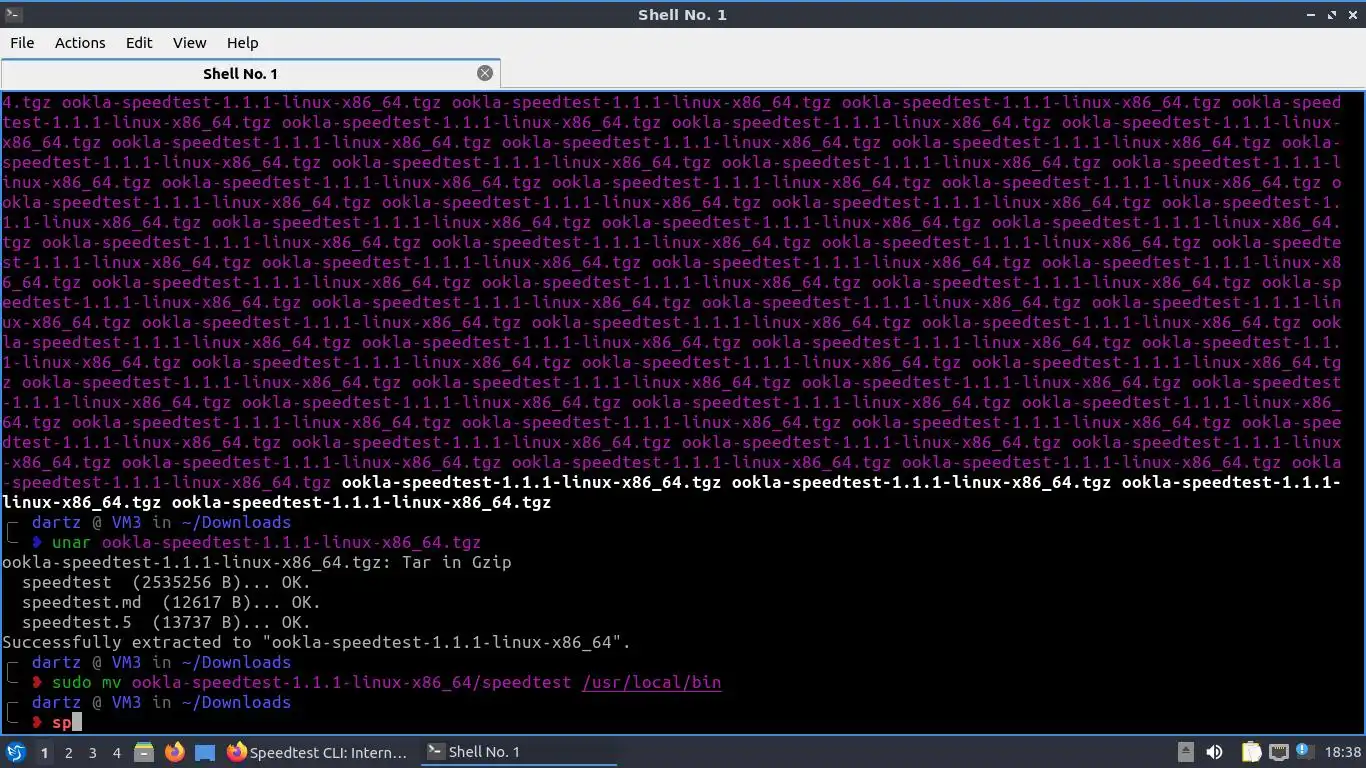Switch to workspace 4
Viewport: 1366px width, 768px height.
click(x=116, y=752)
